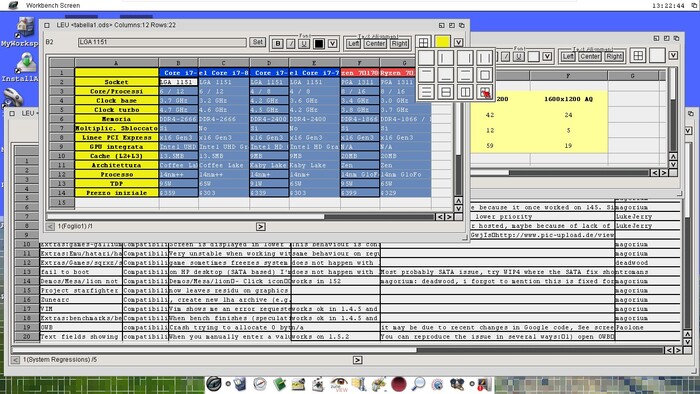Apply left and right borders option

[x=484, y=58]
